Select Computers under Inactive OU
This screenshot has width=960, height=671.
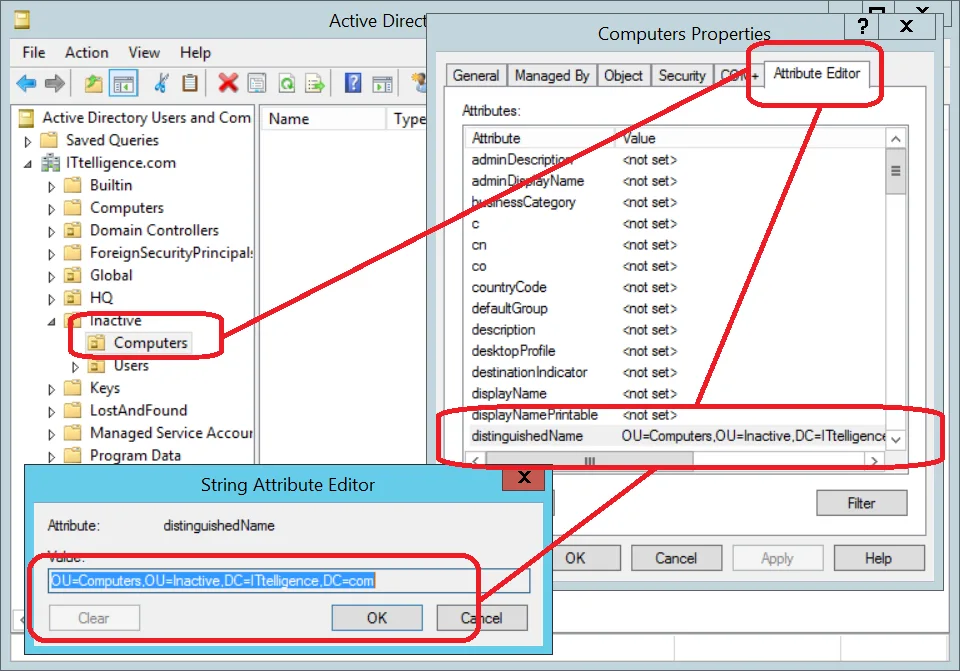[x=150, y=343]
